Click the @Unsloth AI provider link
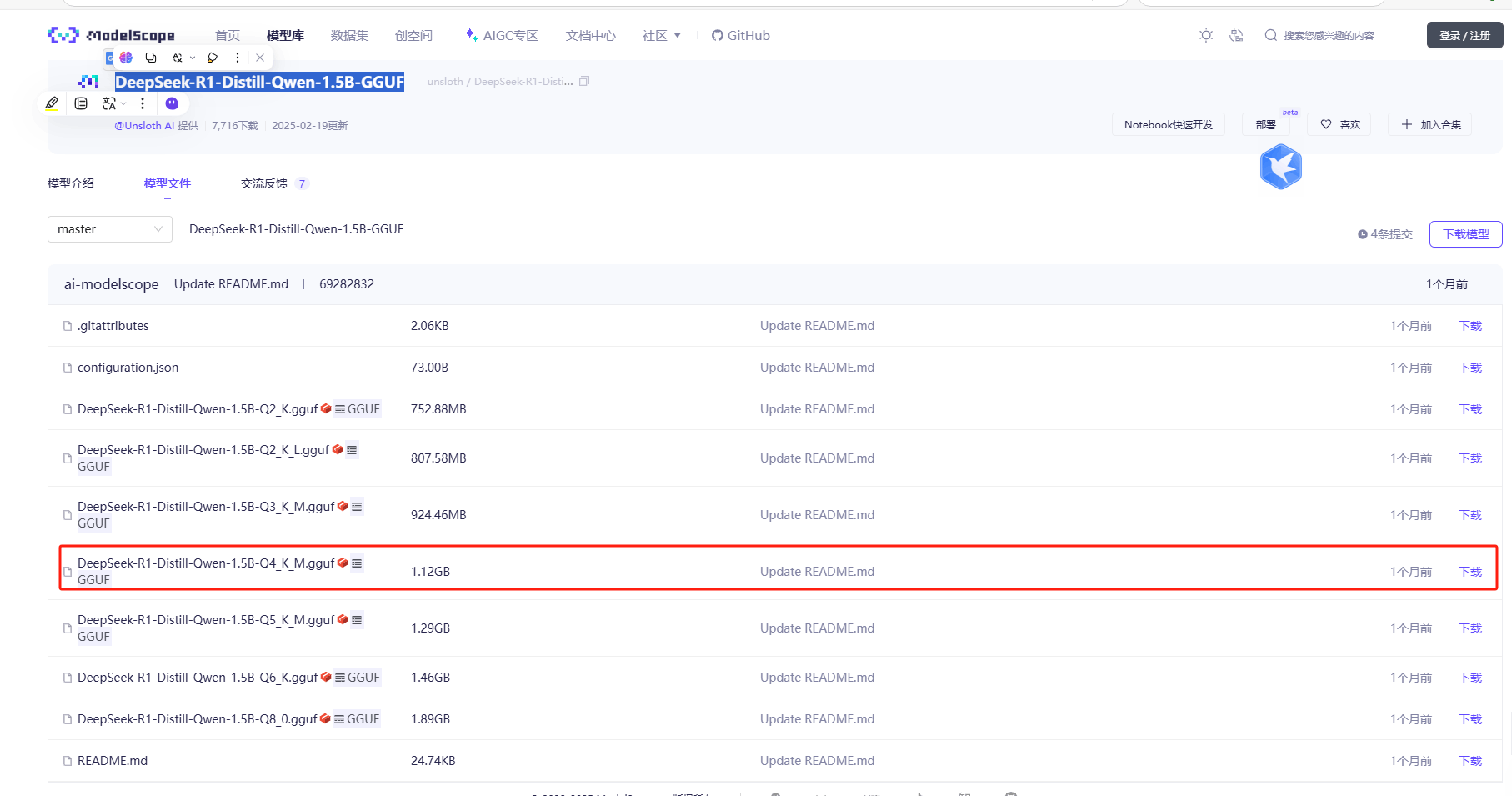This screenshot has height=796, width=1512. click(x=144, y=125)
